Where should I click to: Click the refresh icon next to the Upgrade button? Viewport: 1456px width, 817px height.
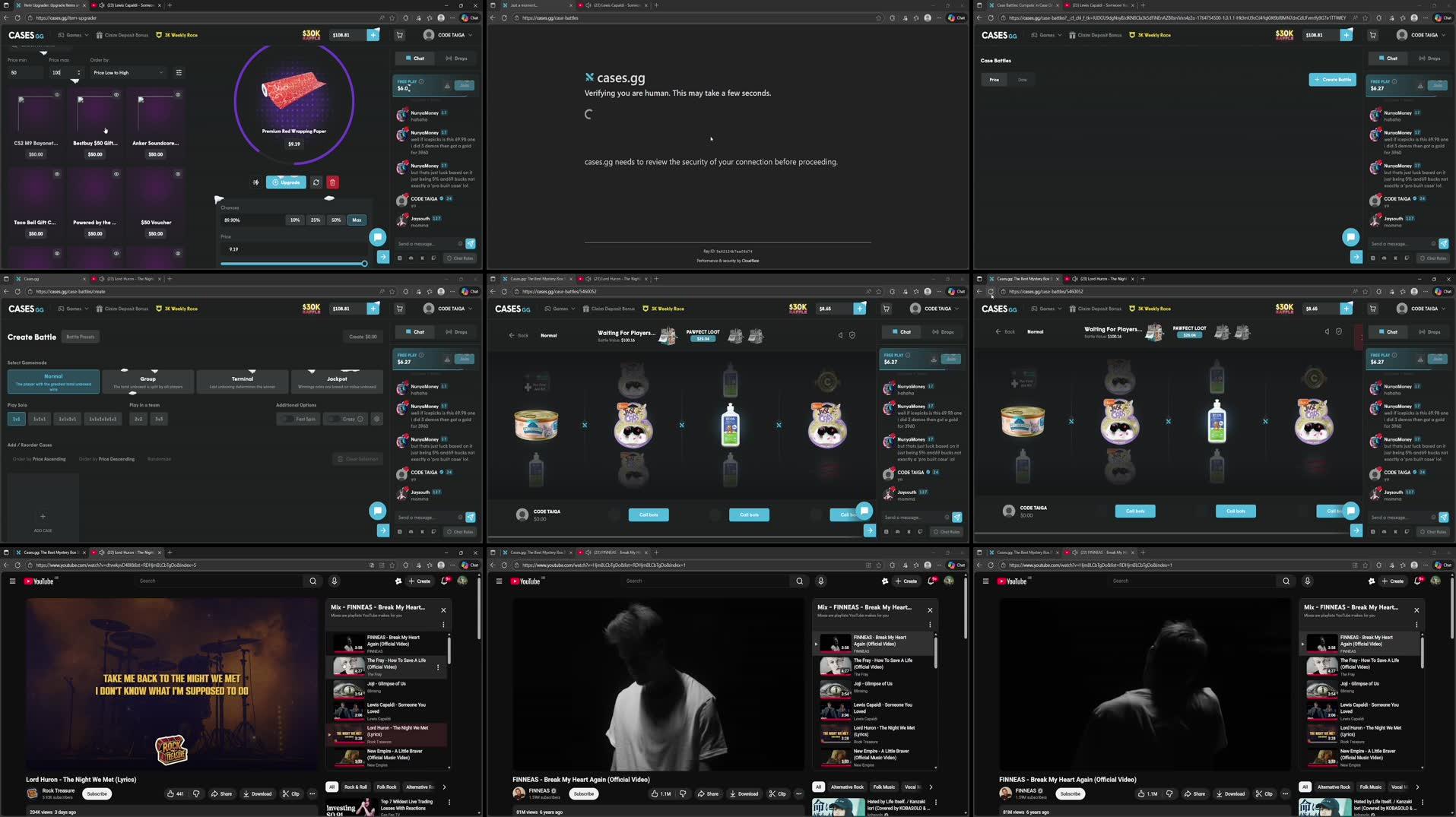pos(316,182)
